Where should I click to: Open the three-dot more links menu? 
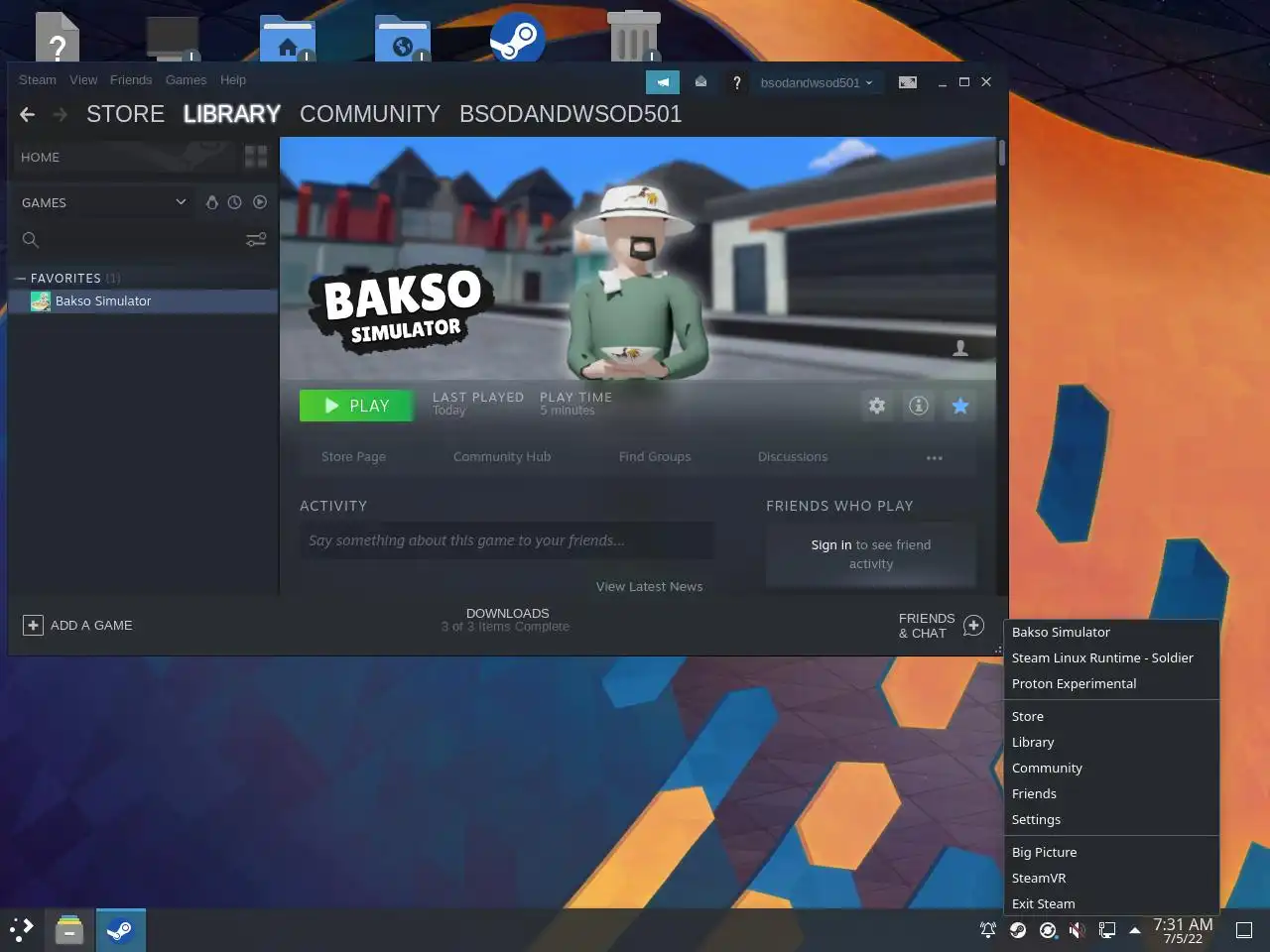[x=935, y=457]
